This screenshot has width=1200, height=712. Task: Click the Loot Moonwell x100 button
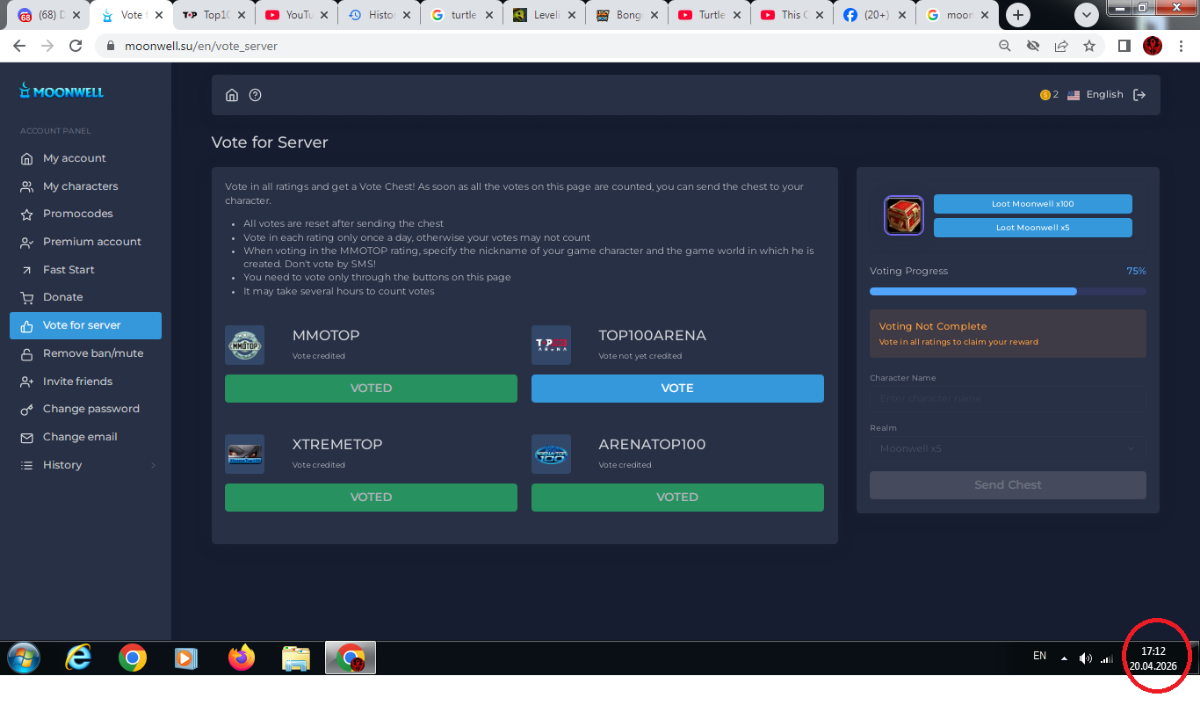coord(1032,204)
